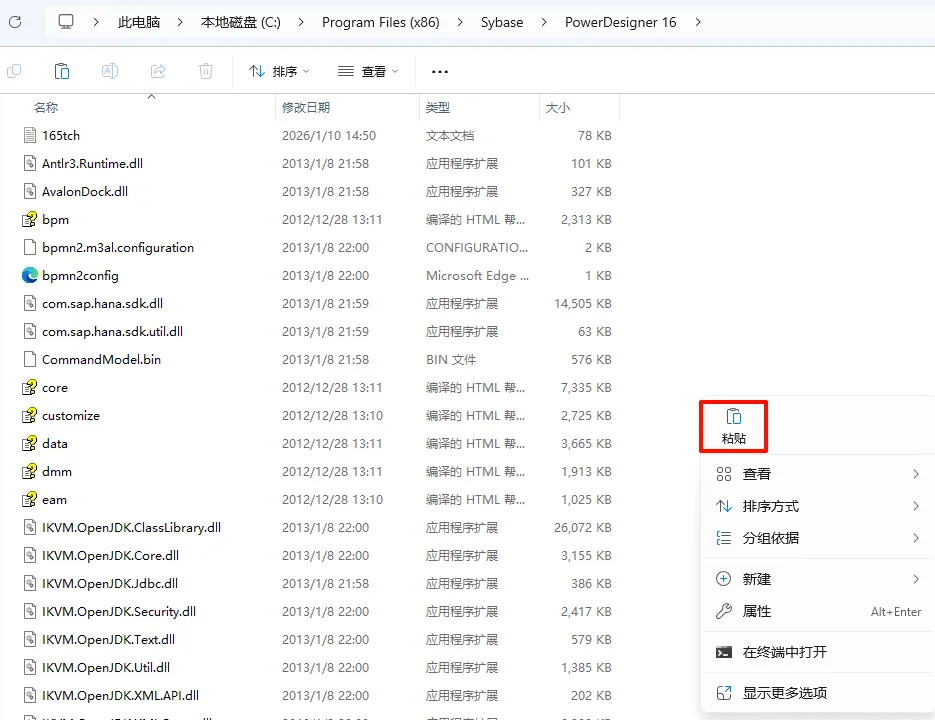
Task: Select 在终端中打开 in context menu
Action: tap(818, 652)
